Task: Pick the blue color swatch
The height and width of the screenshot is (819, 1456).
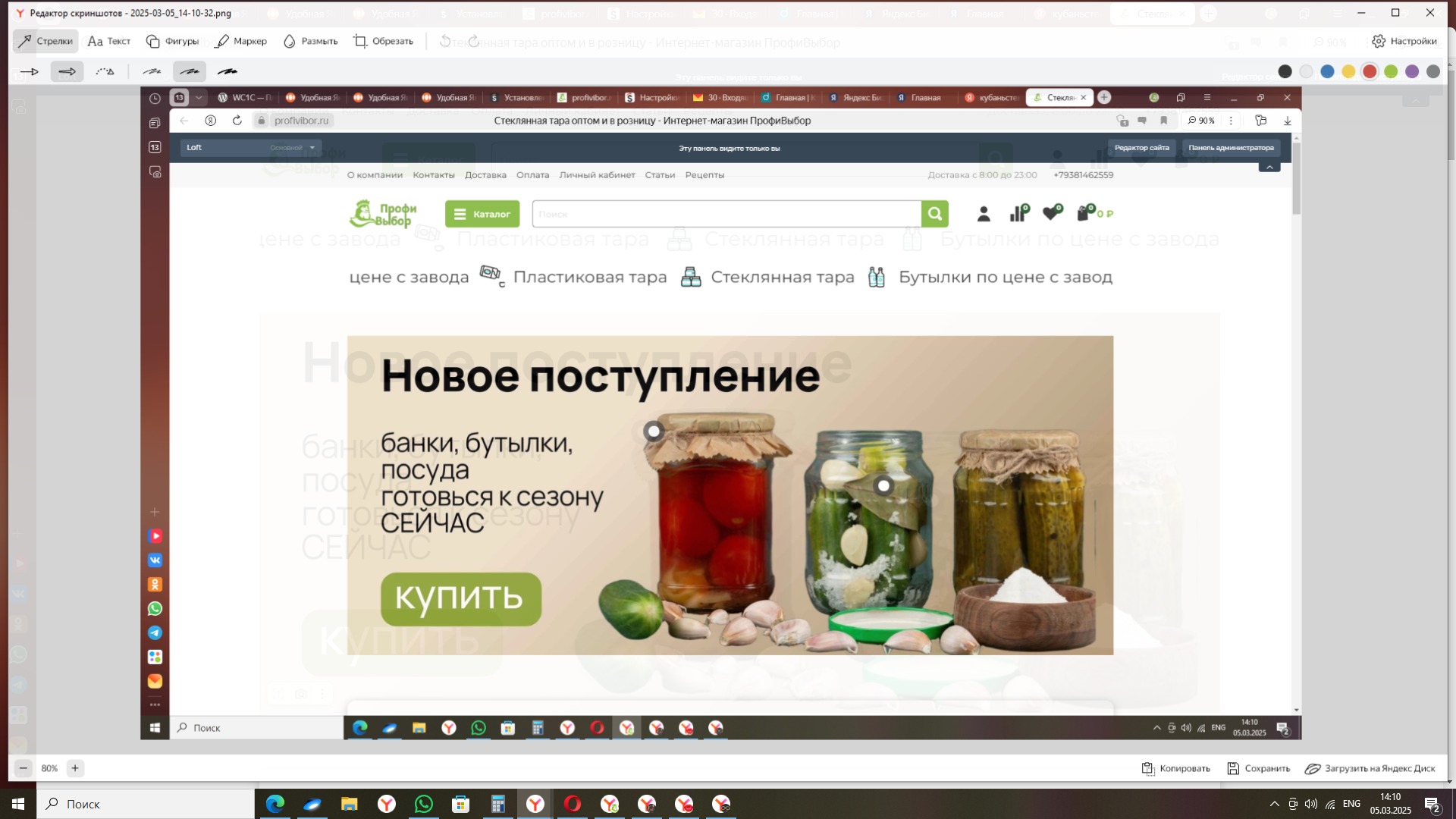Action: (x=1327, y=71)
